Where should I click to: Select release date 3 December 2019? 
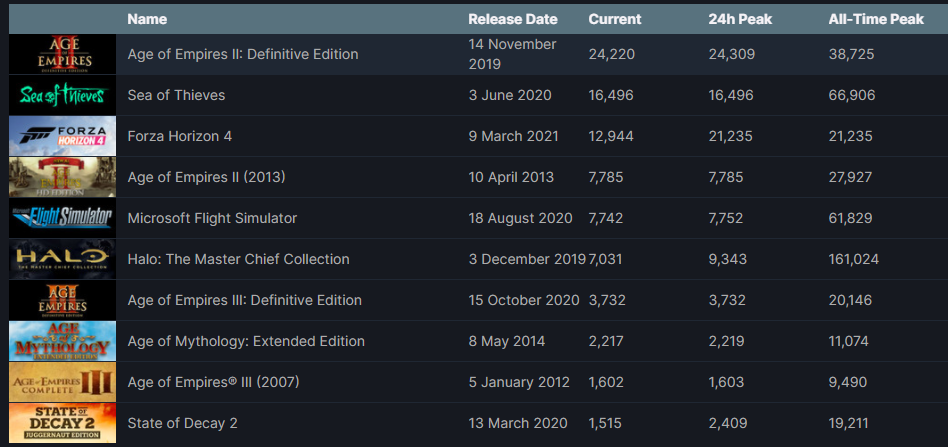[x=527, y=259]
